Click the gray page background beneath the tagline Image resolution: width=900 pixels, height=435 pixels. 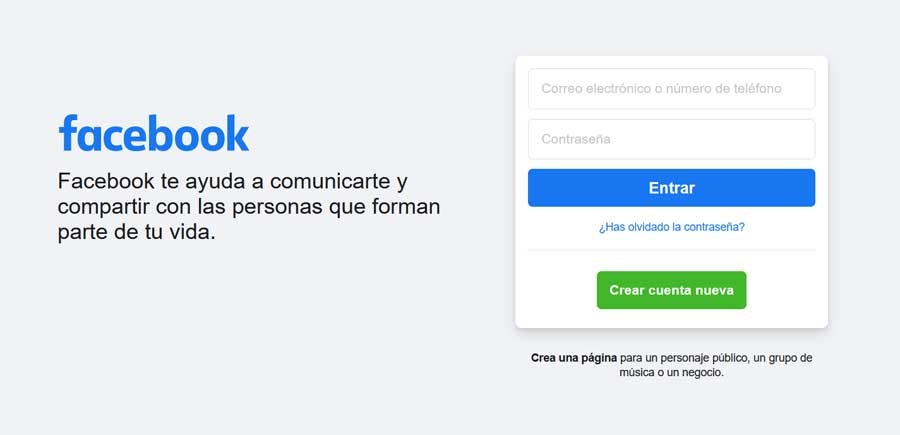pyautogui.click(x=247, y=333)
